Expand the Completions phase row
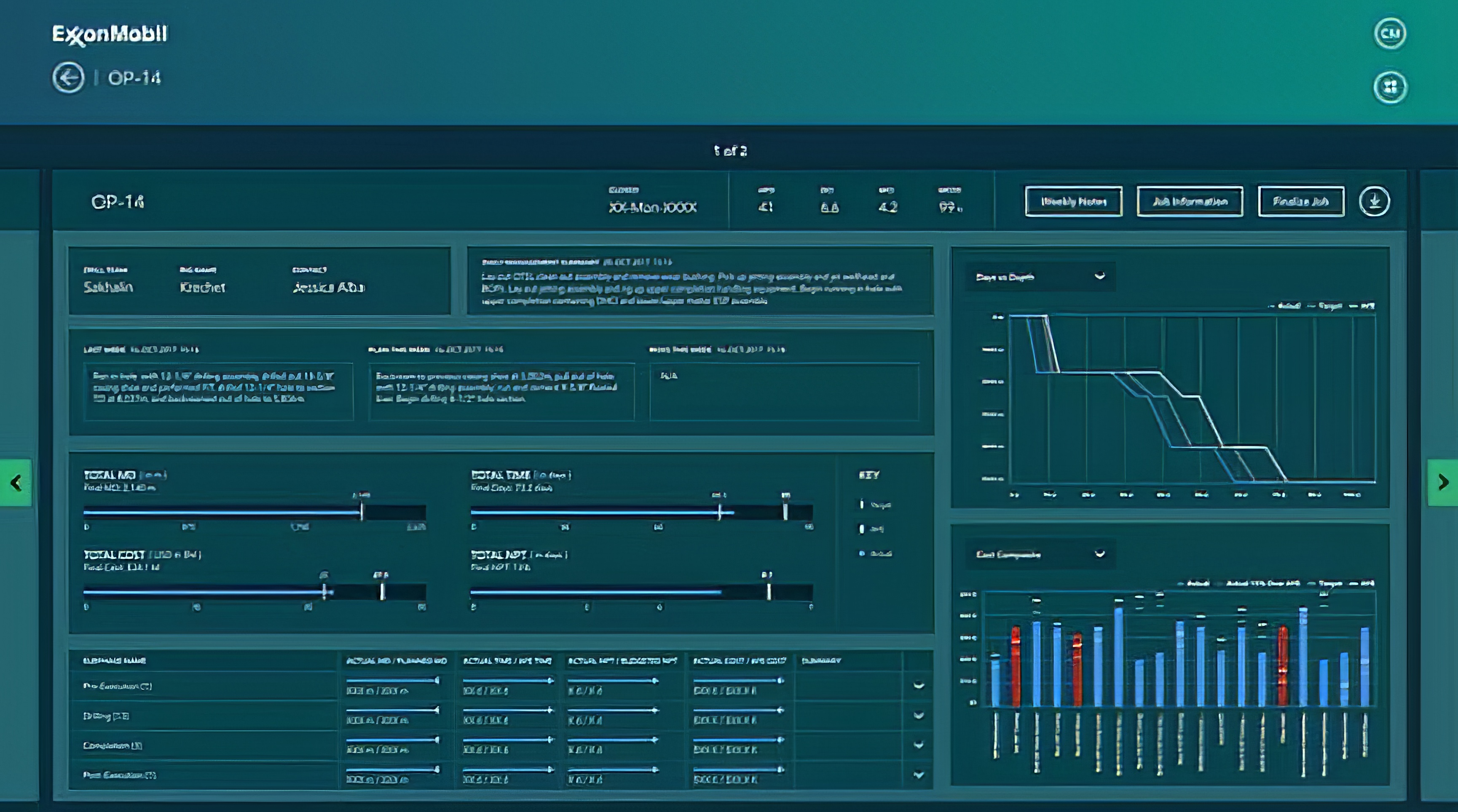 point(918,745)
